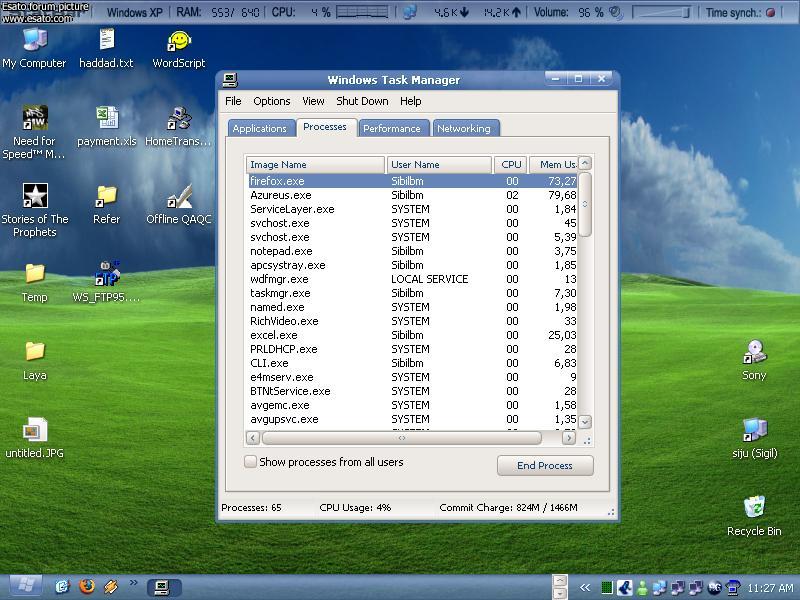Click the End Process button
This screenshot has height=600, width=800.
point(545,466)
